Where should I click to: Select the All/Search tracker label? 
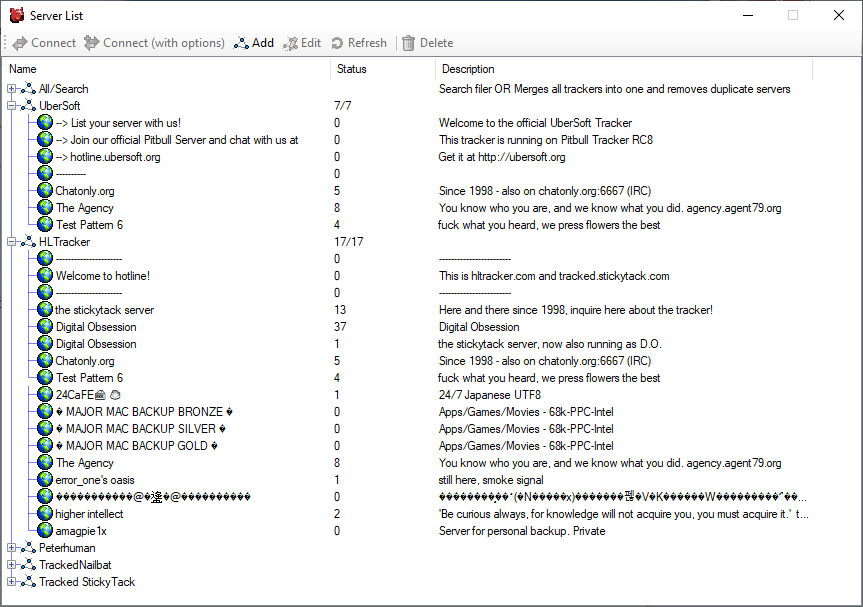63,89
